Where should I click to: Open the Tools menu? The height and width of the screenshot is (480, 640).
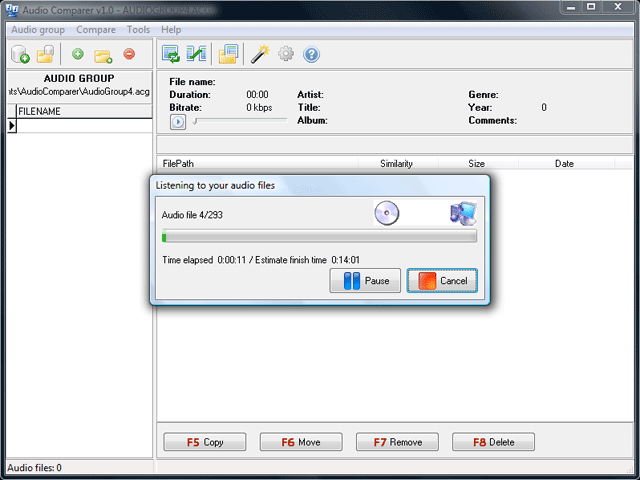[138, 30]
